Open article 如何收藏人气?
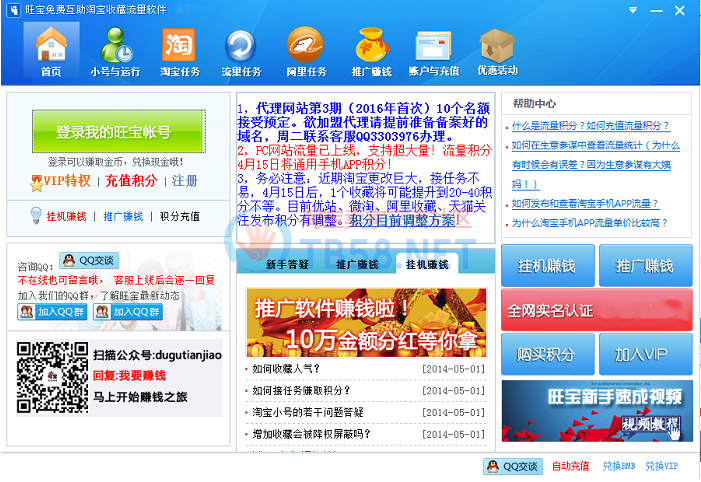 point(286,369)
